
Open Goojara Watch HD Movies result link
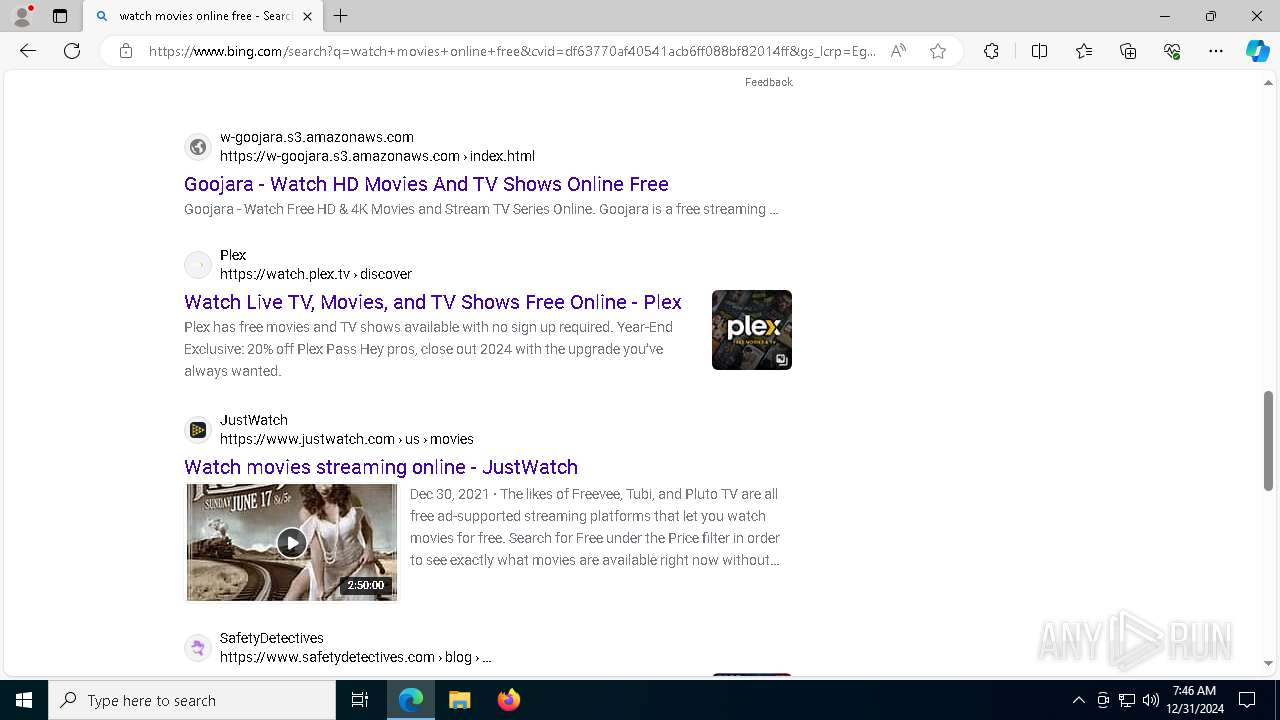[x=426, y=184]
